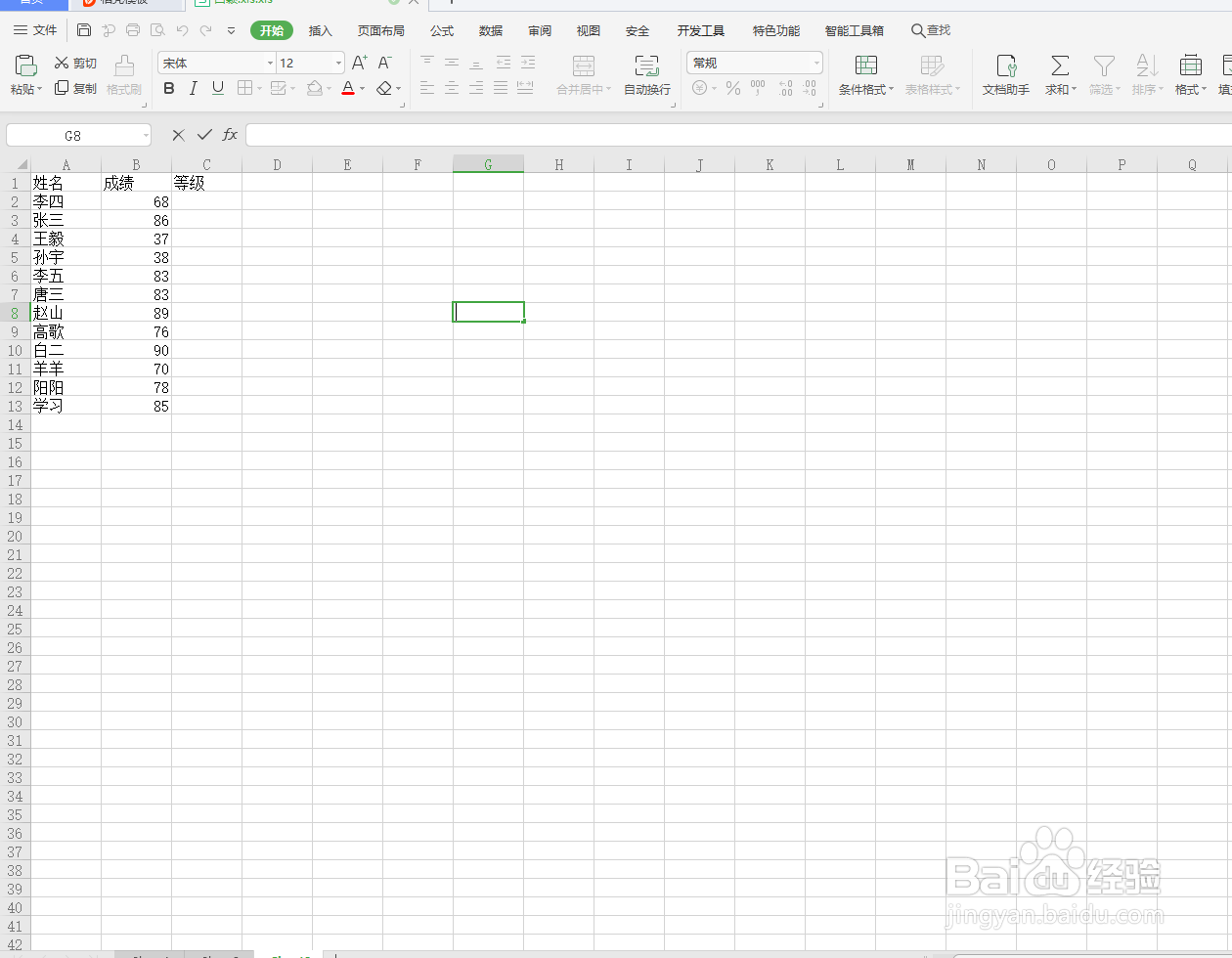Click the 查找 search button
Screen dimensions: 1232x958
[931, 30]
